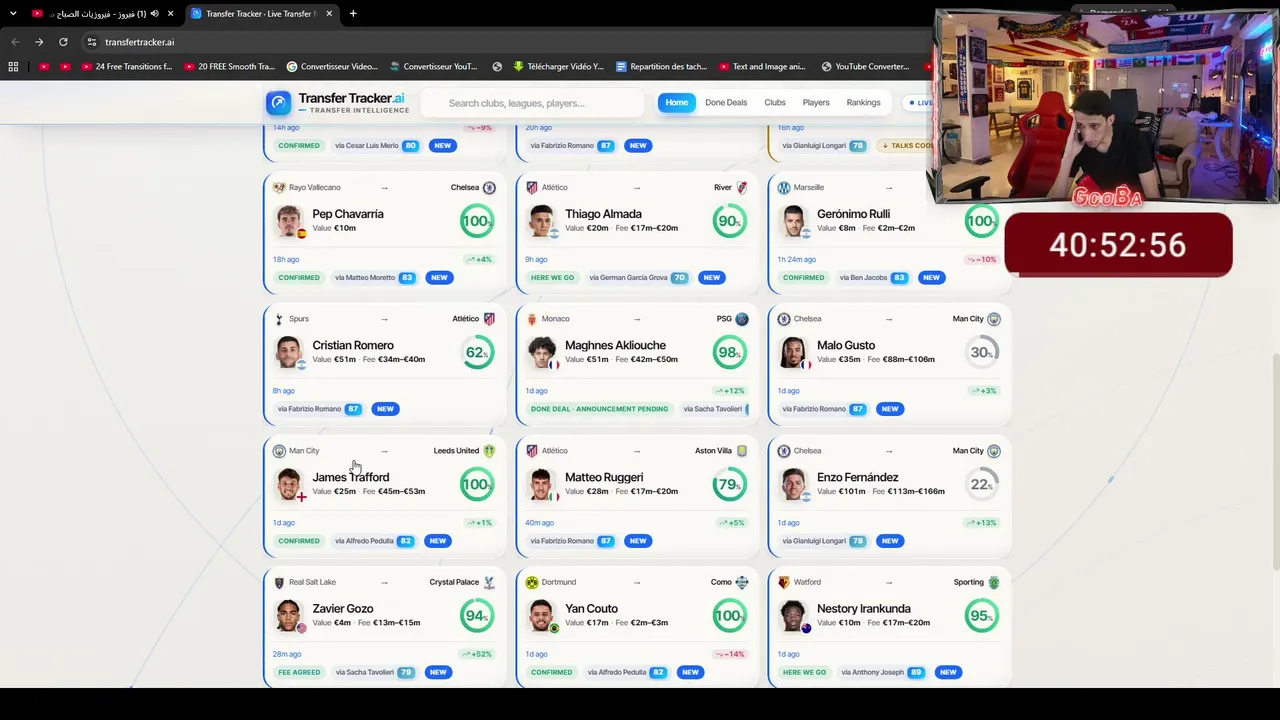The image size is (1280, 720).
Task: Click the NEW badge on James Trafford card
Action: tap(438, 541)
